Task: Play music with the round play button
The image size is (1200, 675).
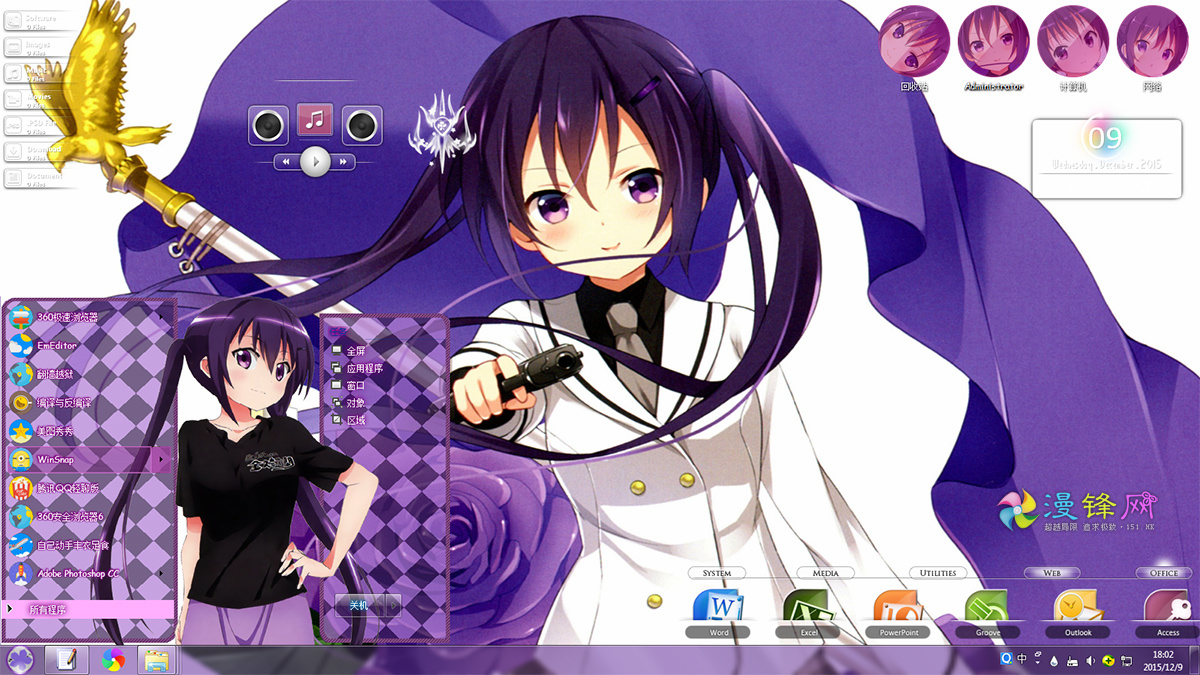Action: pos(315,160)
